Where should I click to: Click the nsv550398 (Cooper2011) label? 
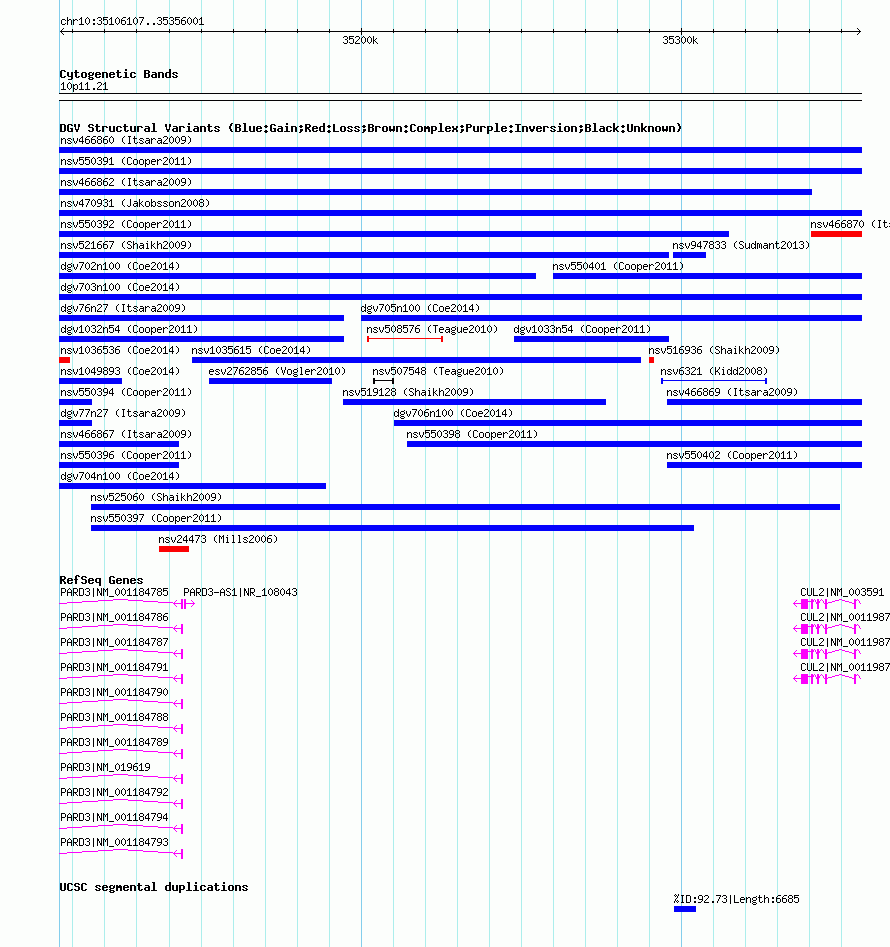coord(472,434)
